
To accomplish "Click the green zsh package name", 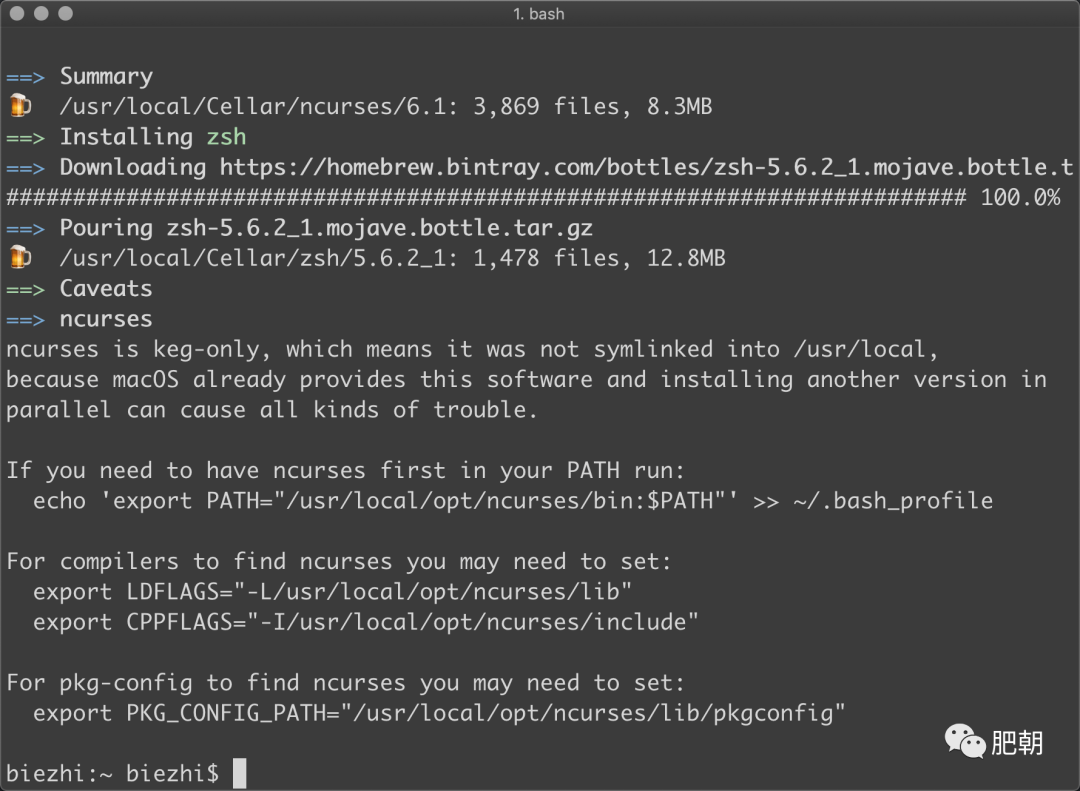I will click(x=227, y=137).
